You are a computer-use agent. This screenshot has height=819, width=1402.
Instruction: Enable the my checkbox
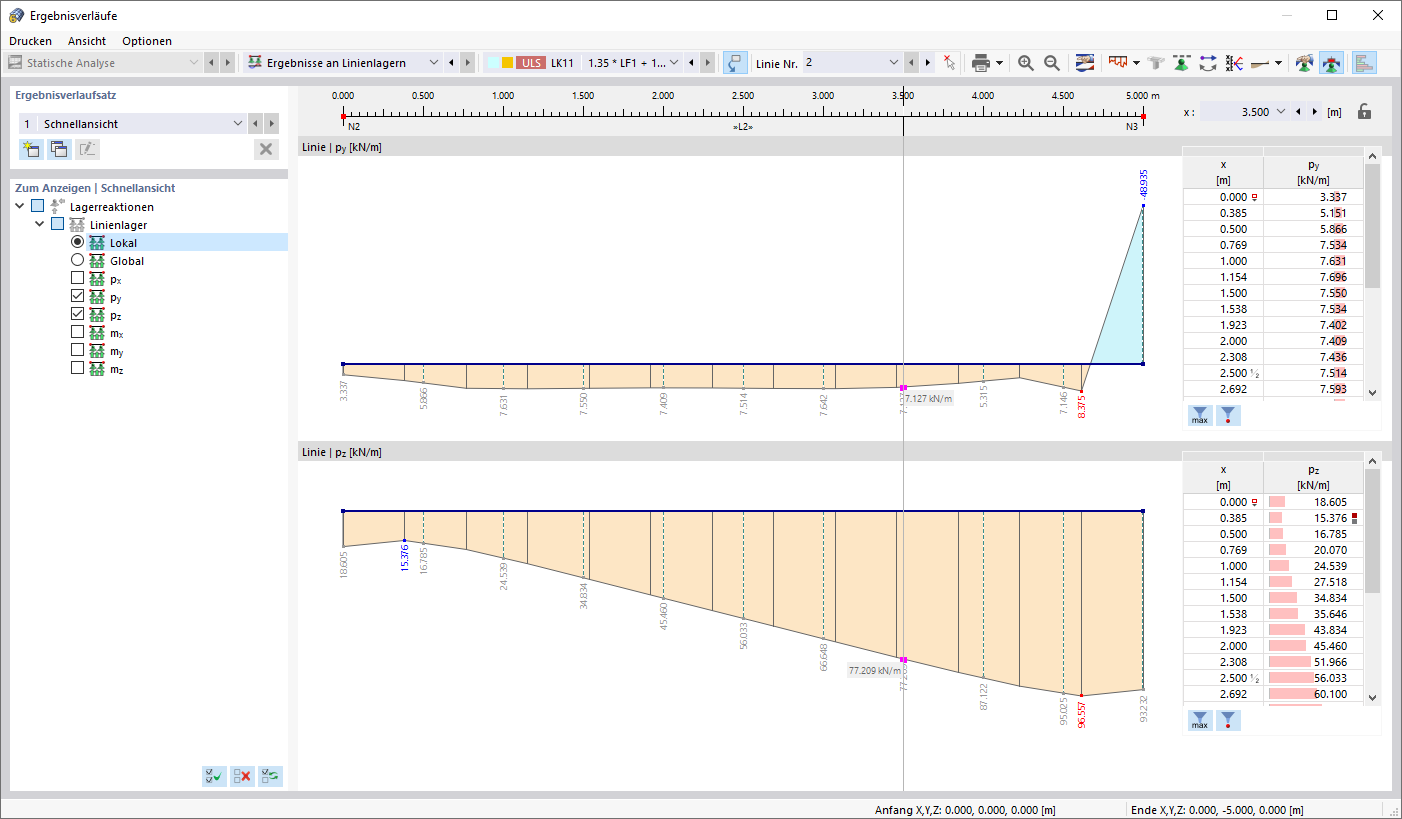click(77, 350)
